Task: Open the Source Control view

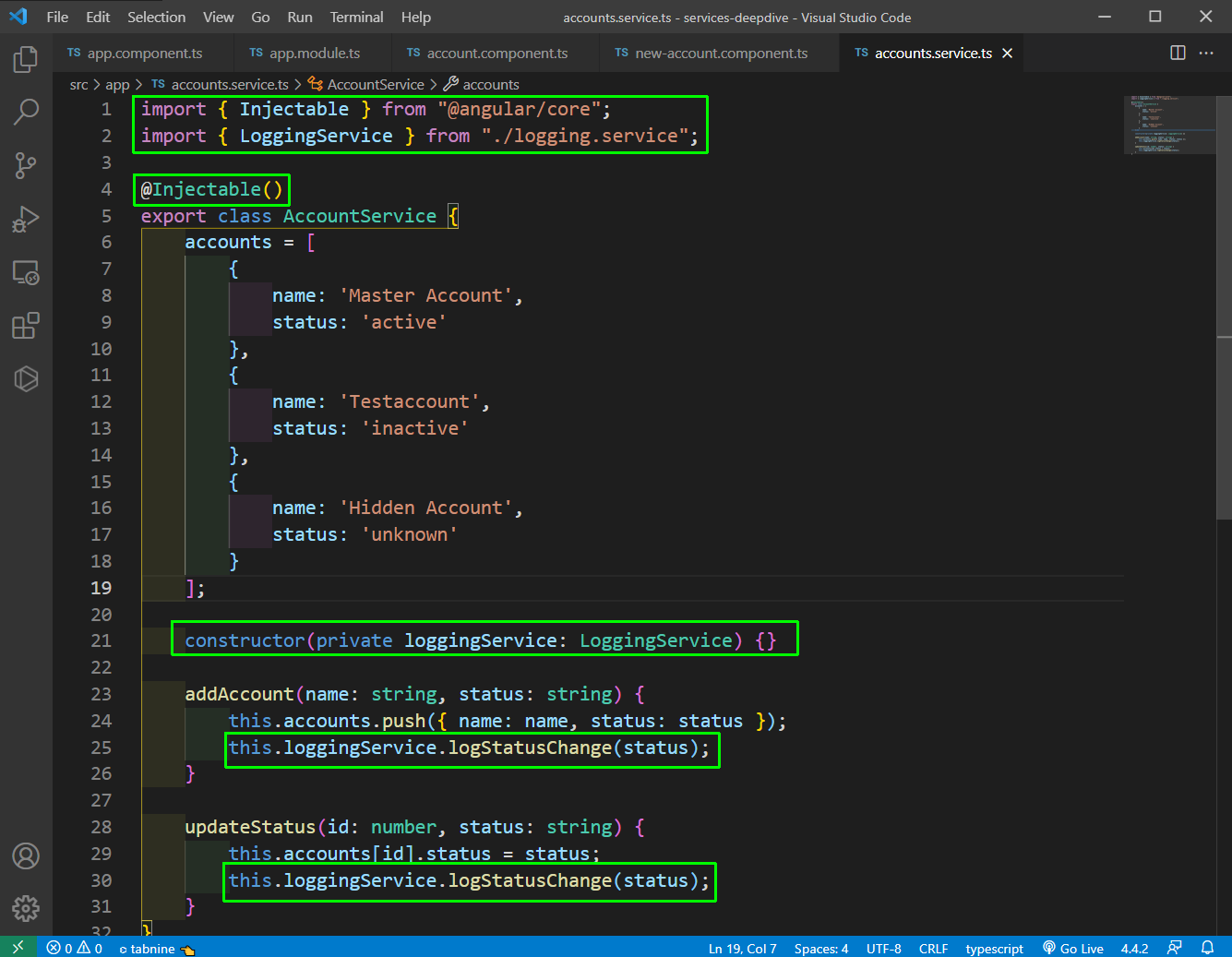Action: point(25,165)
